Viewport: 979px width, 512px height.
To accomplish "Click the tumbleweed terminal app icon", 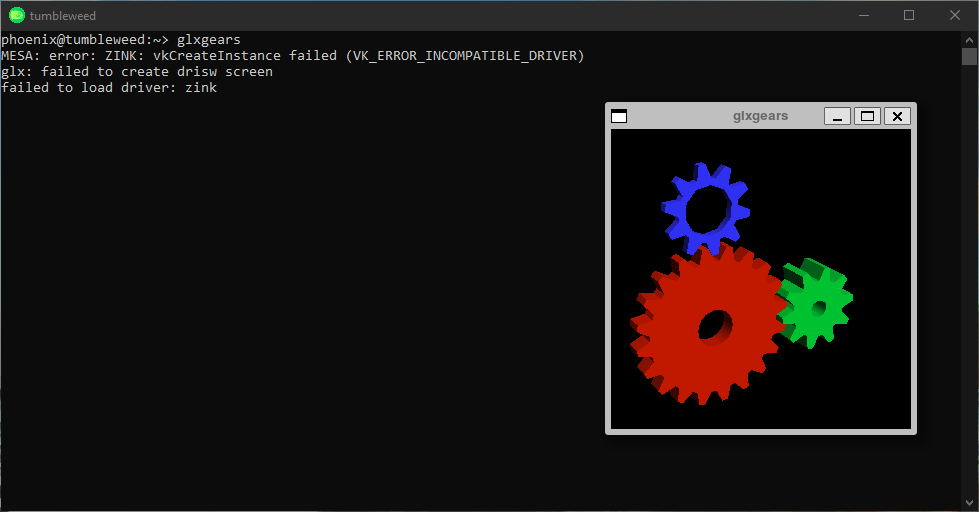I will click(x=17, y=15).
